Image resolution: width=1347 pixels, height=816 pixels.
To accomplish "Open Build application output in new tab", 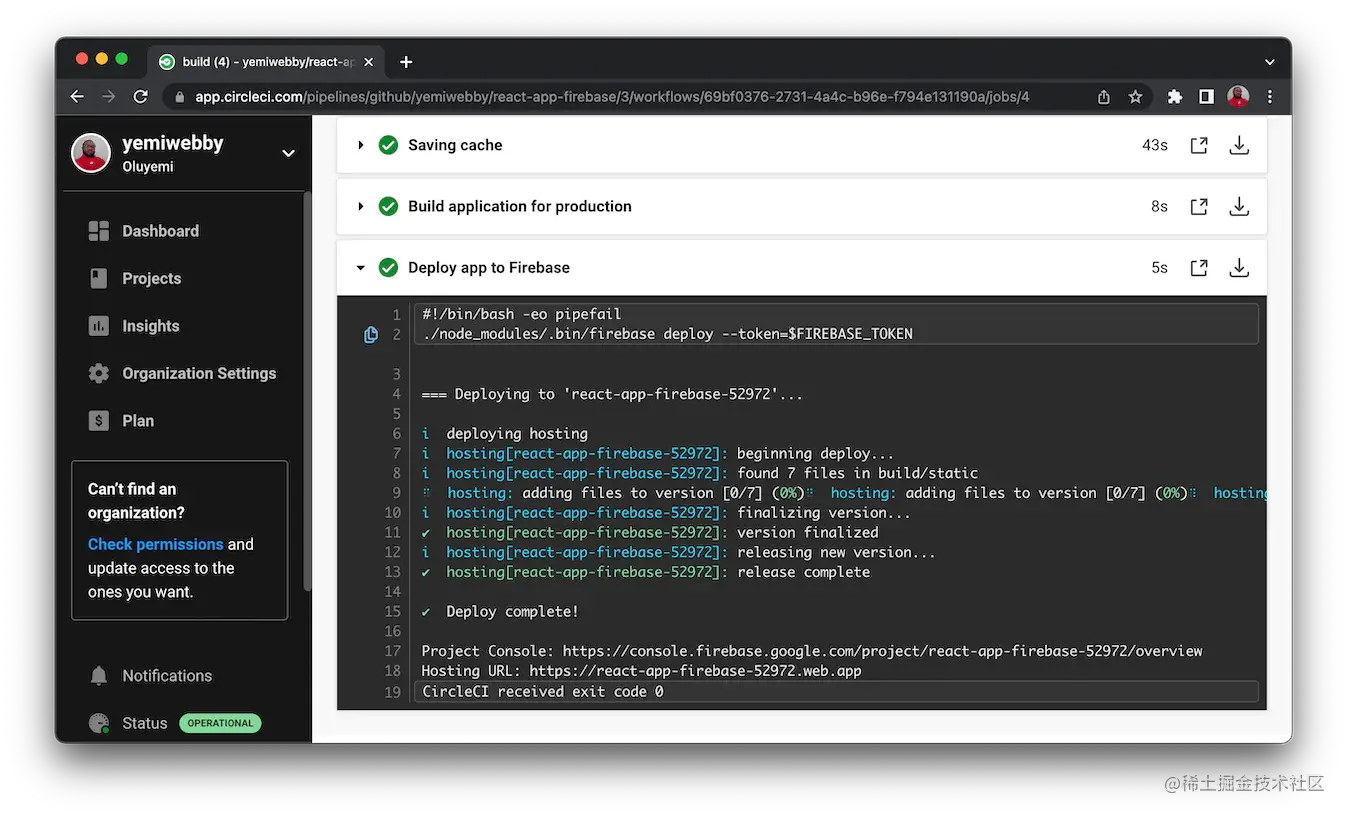I will tap(1199, 206).
